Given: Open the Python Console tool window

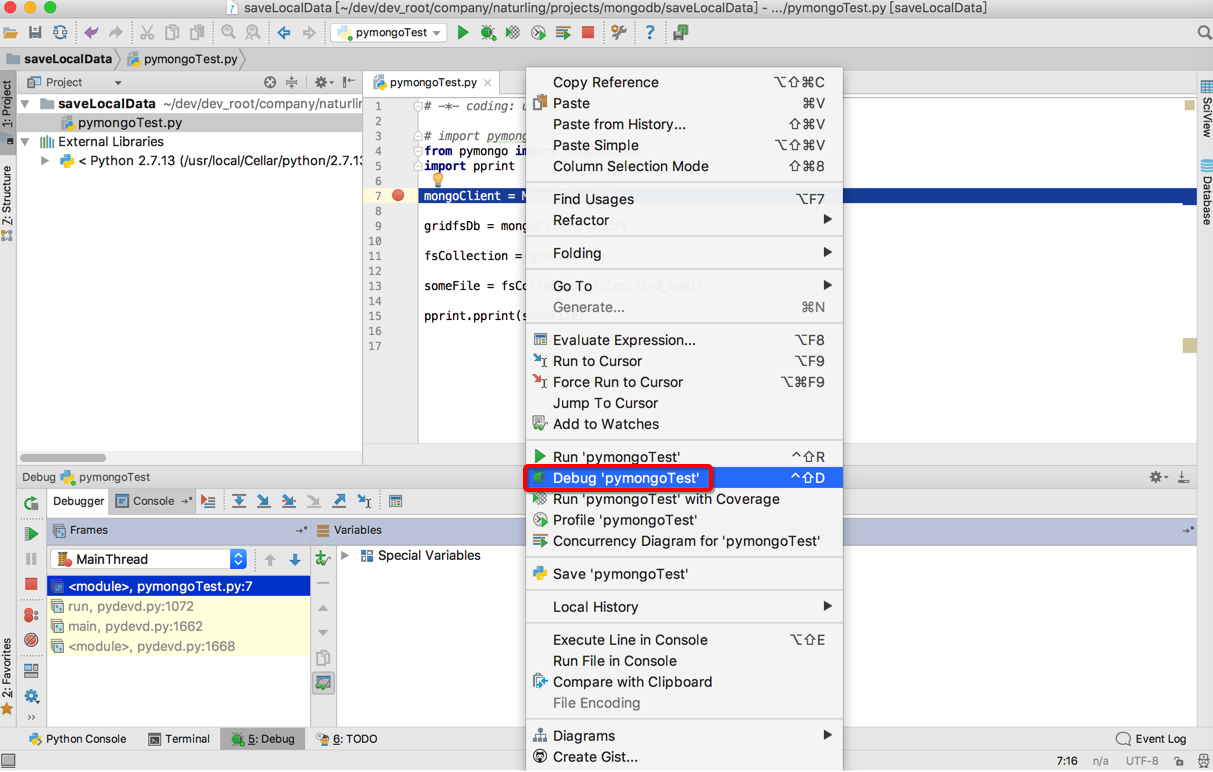Looking at the screenshot, I should pyautogui.click(x=77, y=739).
